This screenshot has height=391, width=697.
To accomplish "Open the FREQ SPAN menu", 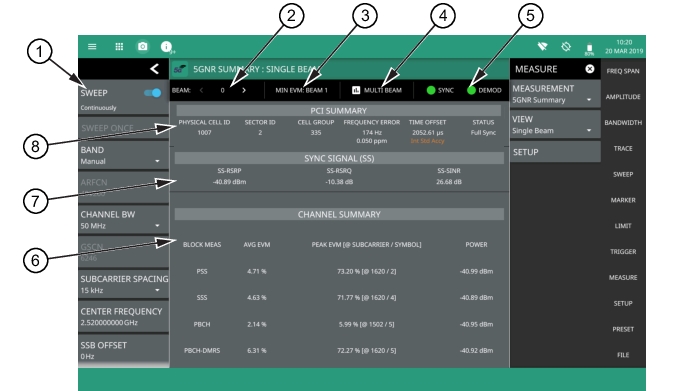I will (623, 71).
